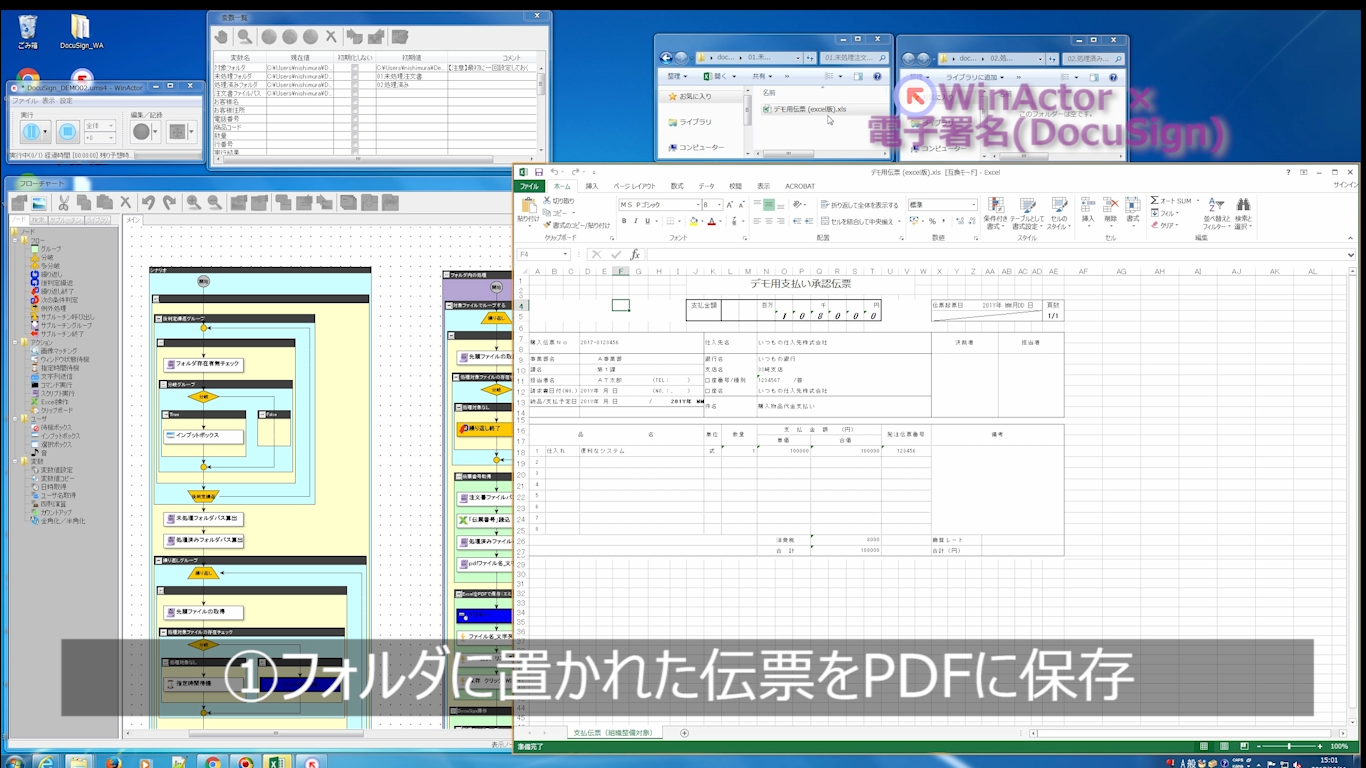This screenshot has height=768, width=1366.
Task: Open the 設定 menu in WinActor
Action: pos(66,101)
